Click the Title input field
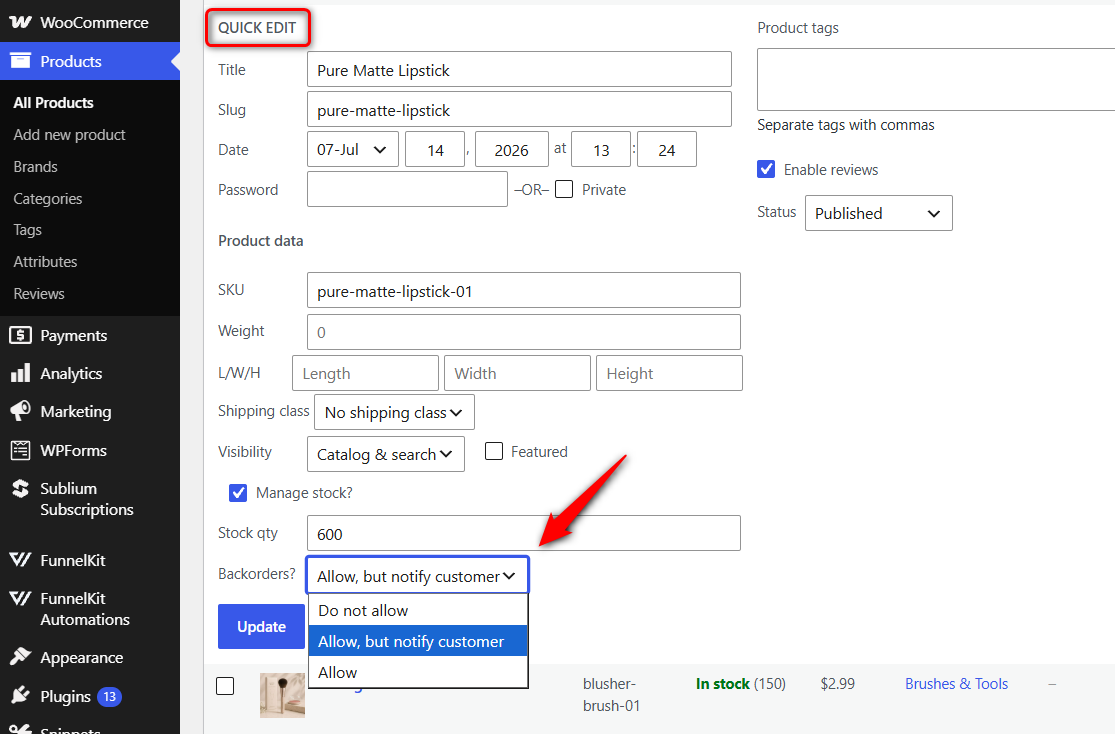This screenshot has width=1115, height=734. (x=519, y=70)
